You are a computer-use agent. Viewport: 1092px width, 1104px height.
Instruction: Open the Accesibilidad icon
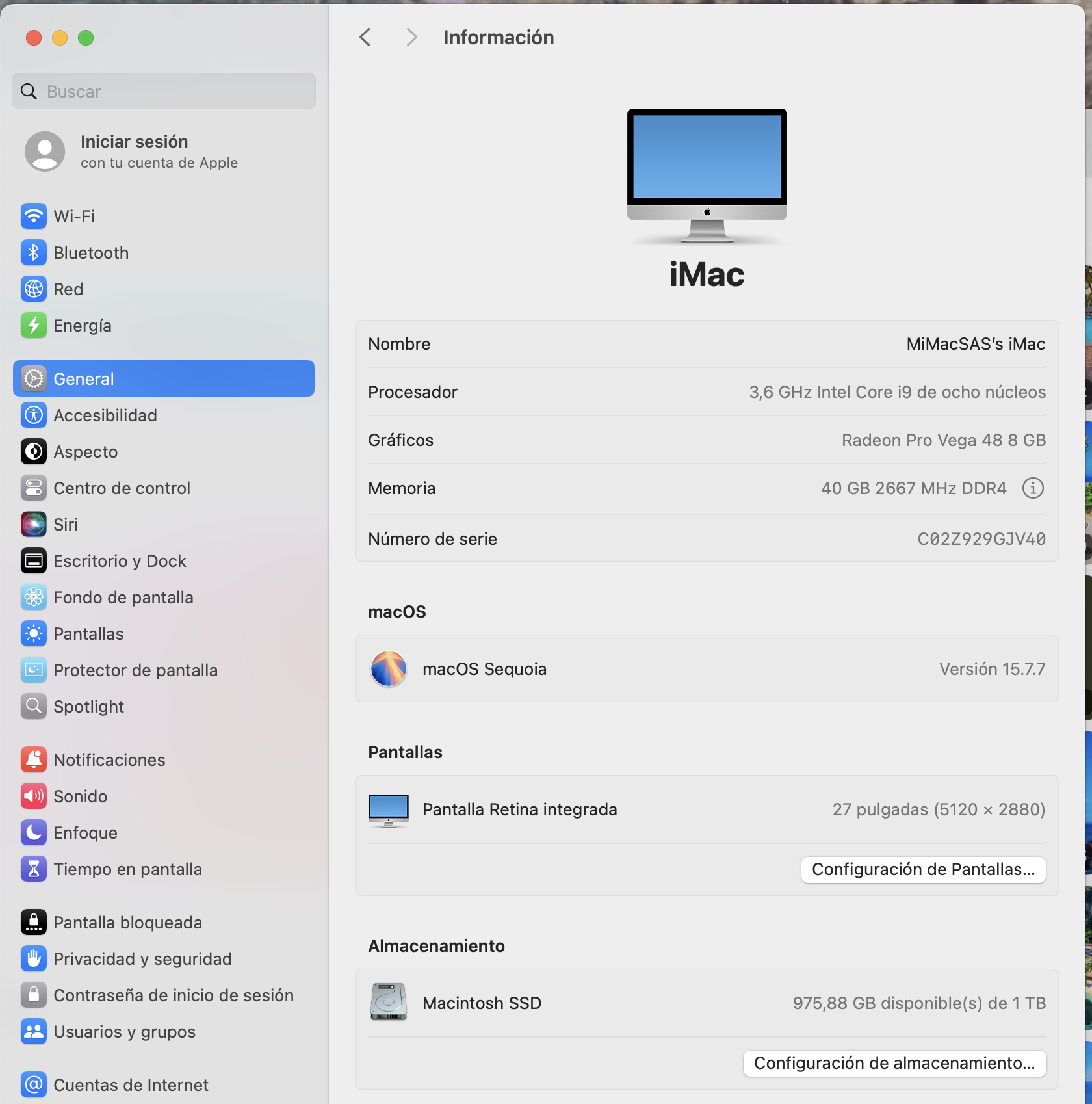click(34, 415)
